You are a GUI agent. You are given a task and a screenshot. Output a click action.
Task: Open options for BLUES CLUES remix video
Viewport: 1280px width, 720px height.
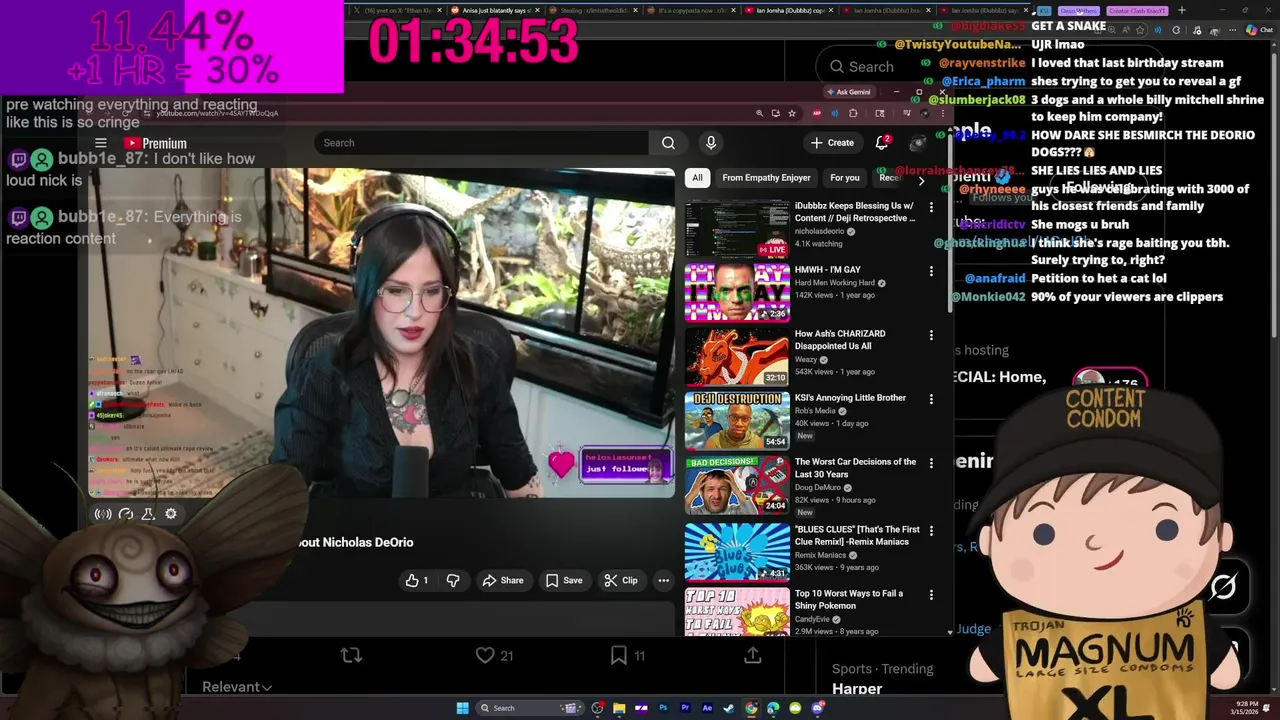[931, 531]
